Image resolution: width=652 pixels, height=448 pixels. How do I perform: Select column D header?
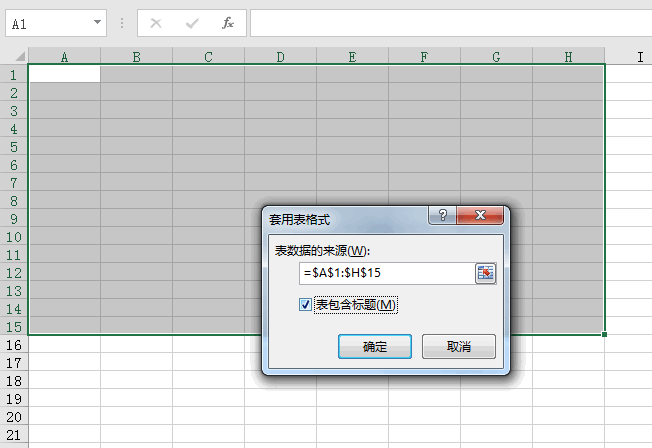pyautogui.click(x=280, y=57)
